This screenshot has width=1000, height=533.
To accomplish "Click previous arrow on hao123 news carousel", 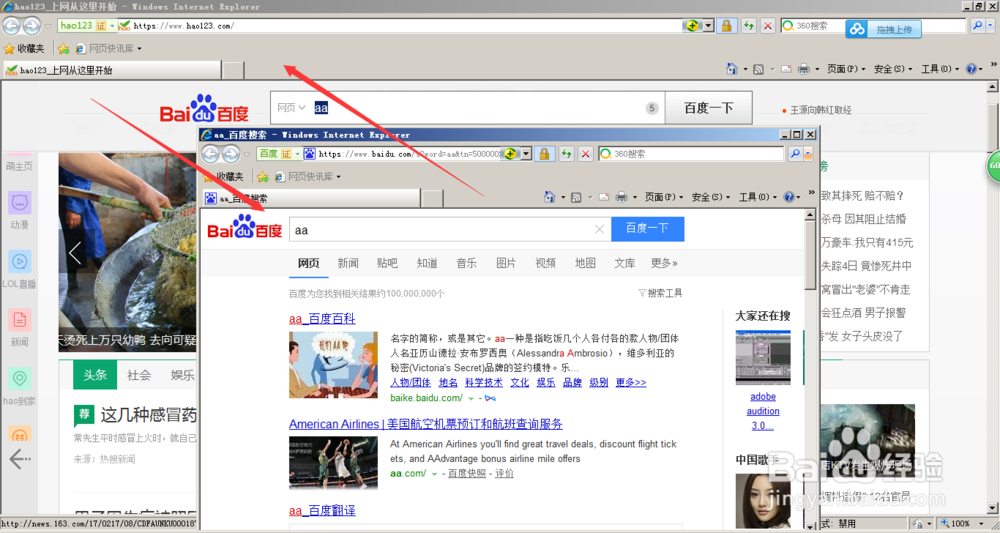I will point(75,253).
